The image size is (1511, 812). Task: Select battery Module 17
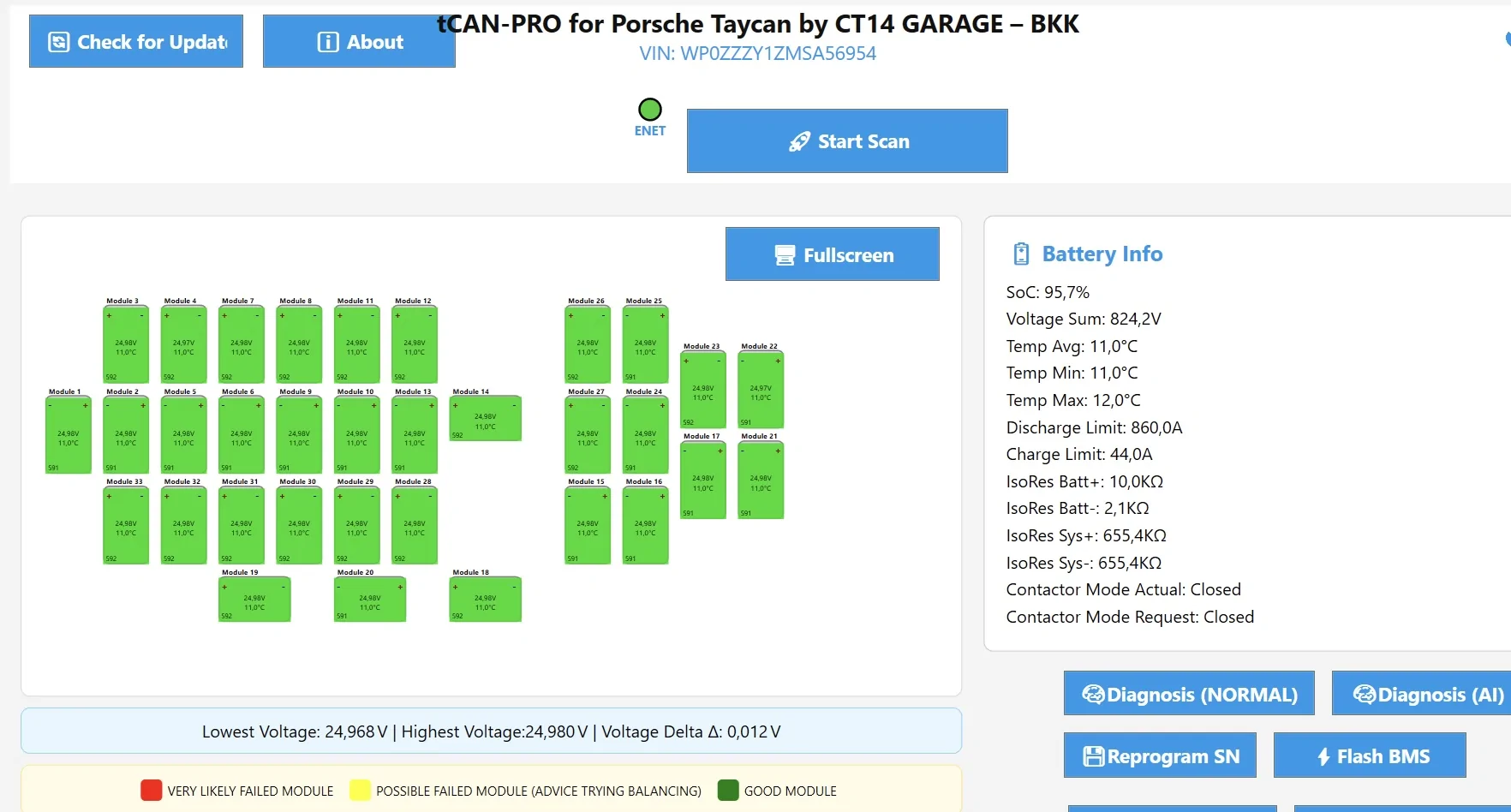[x=703, y=480]
